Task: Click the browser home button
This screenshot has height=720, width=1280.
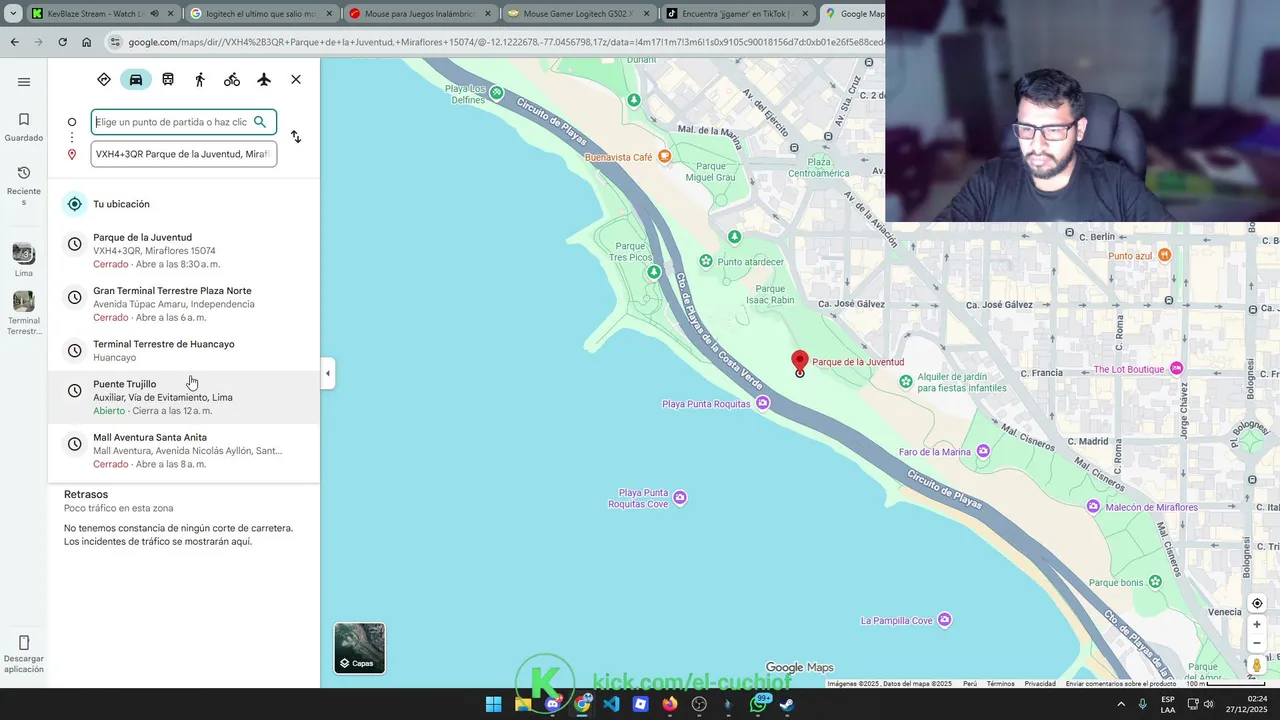Action: 86,42
